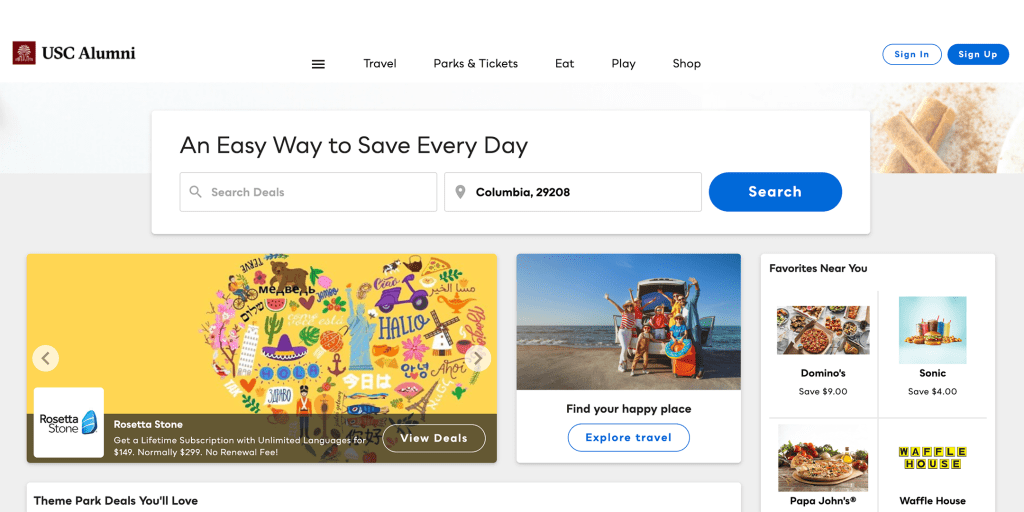This screenshot has width=1024, height=512.
Task: Click the location pin icon
Action: click(460, 192)
